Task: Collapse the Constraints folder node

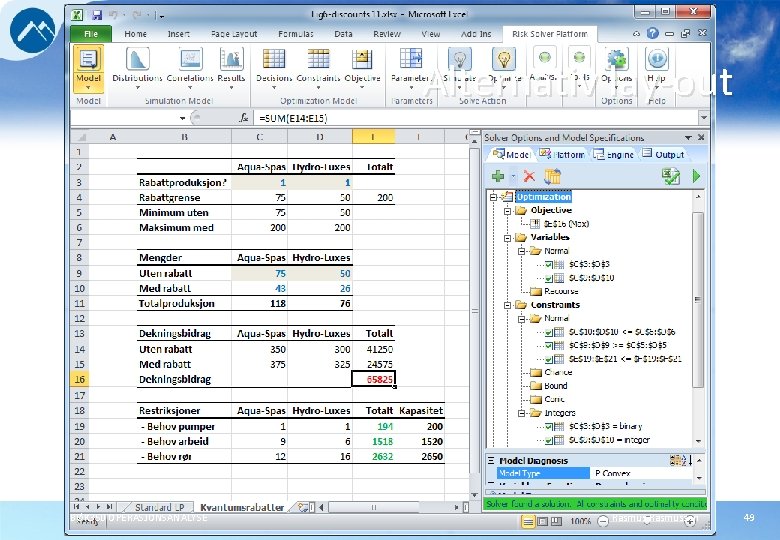Action: [x=507, y=305]
